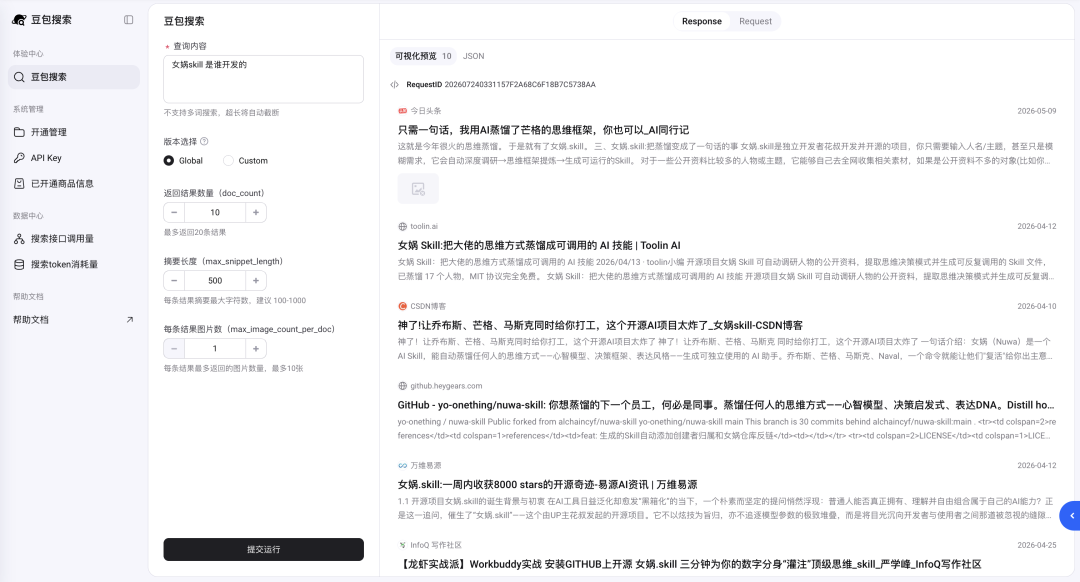Image resolution: width=1080 pixels, height=582 pixels.
Task: Select the JSON tab
Action: (x=473, y=56)
